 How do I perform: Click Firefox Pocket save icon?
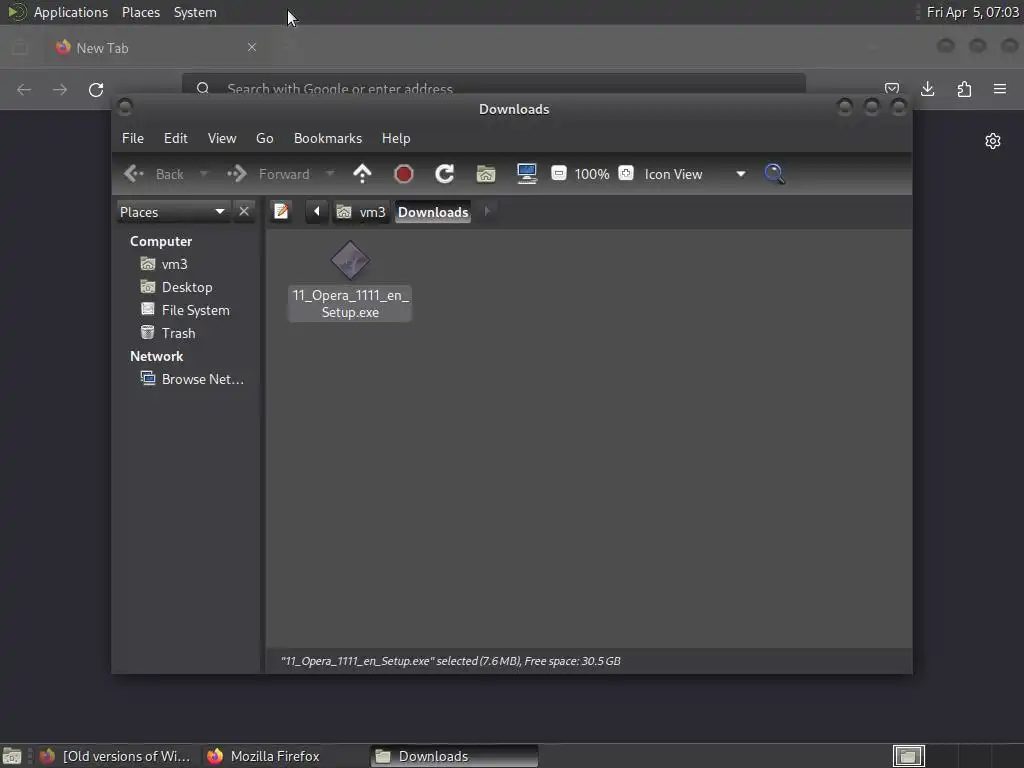pyautogui.click(x=892, y=88)
